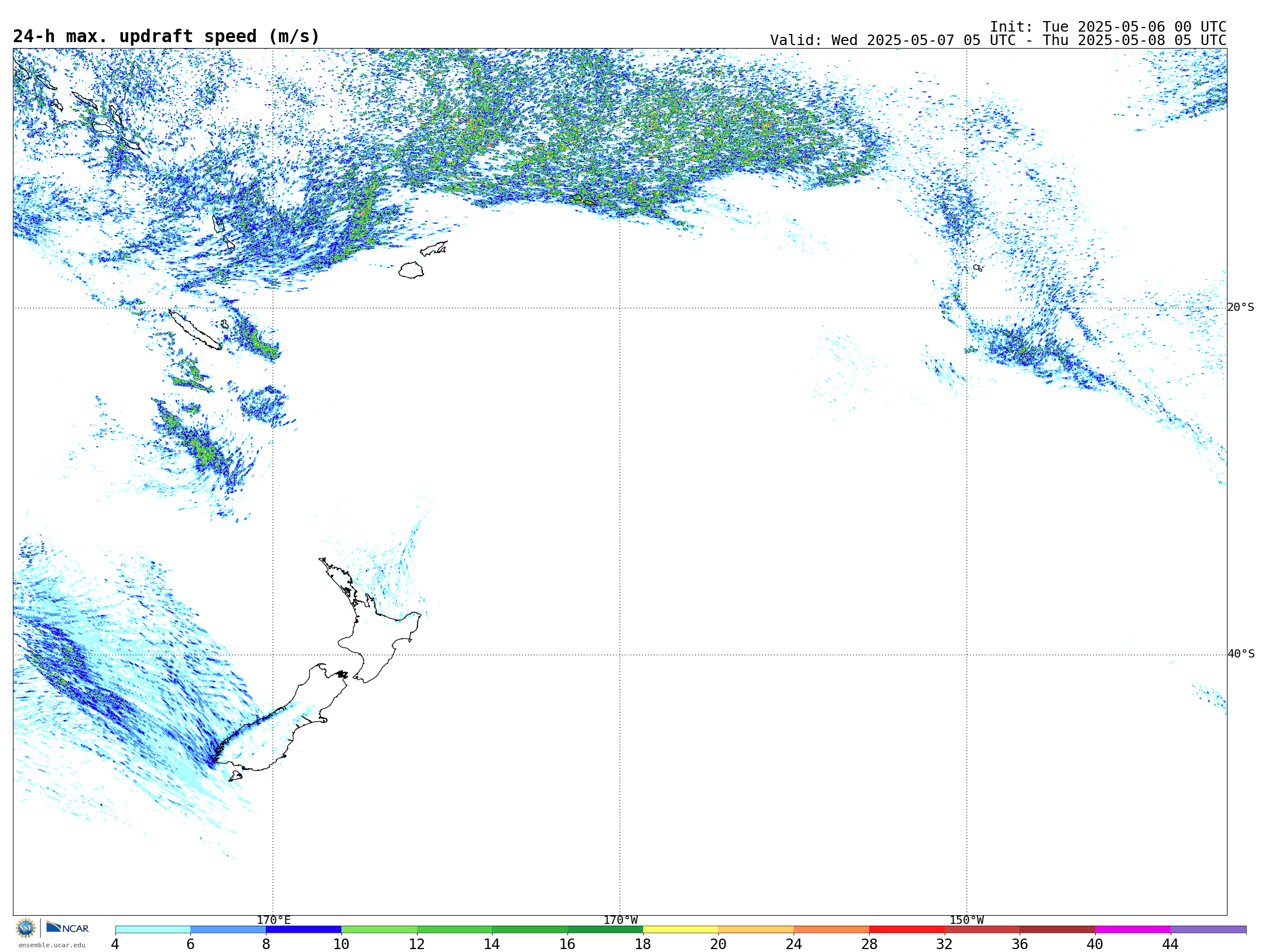Click the plot title '24-h max. updraft speed (m/s)'
1265x952 pixels.
(x=166, y=36)
